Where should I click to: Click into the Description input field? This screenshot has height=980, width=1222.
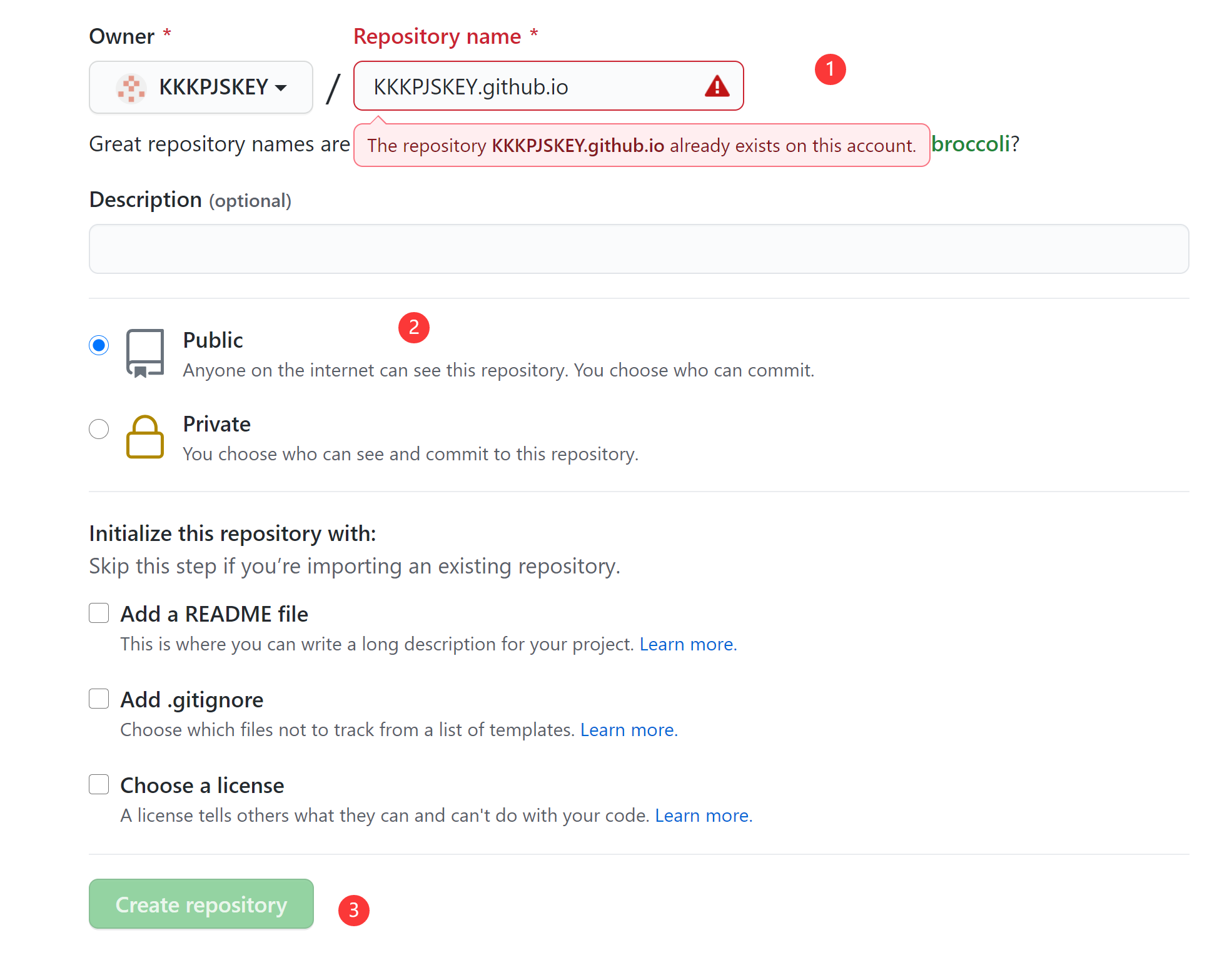coord(639,249)
